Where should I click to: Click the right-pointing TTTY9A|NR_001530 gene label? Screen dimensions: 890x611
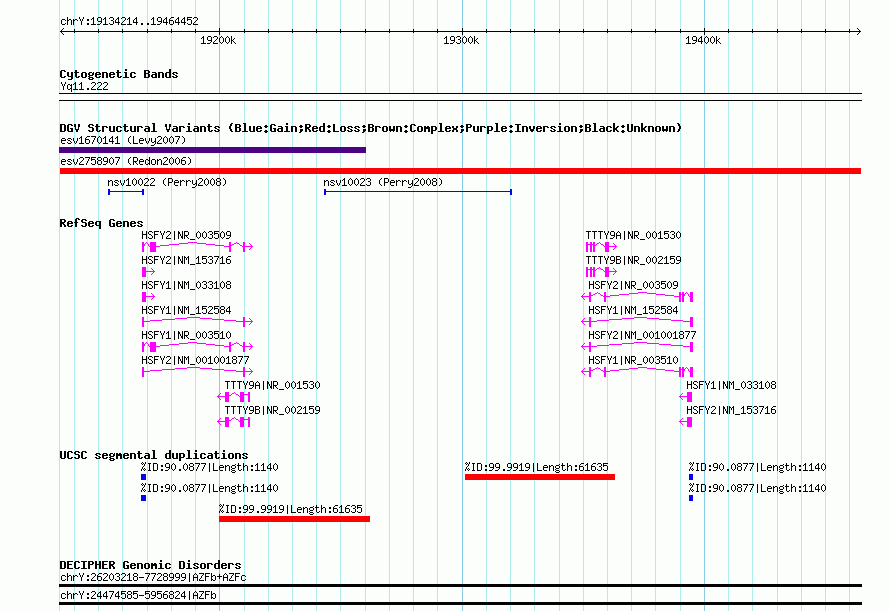pos(633,235)
